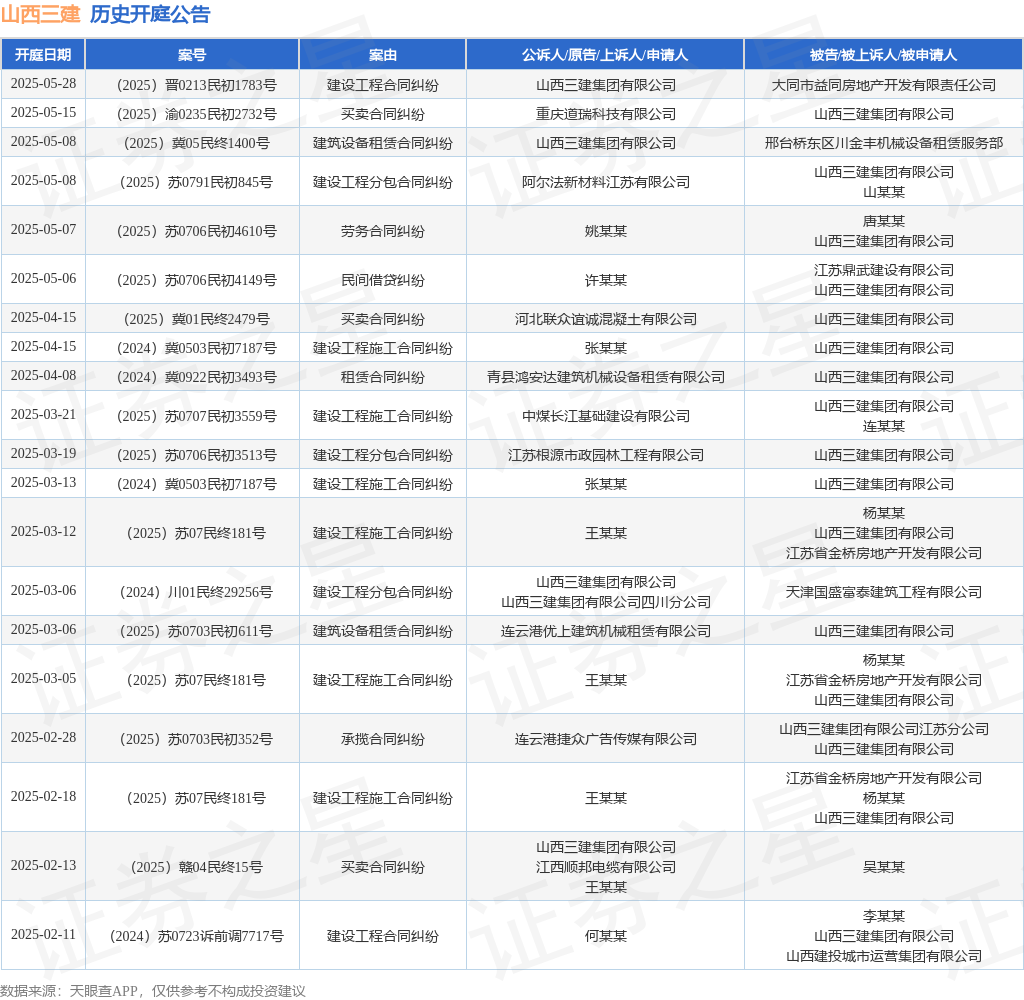
Task: Click the '被告/被上诉人/被申请人' column header
Action: [884, 55]
